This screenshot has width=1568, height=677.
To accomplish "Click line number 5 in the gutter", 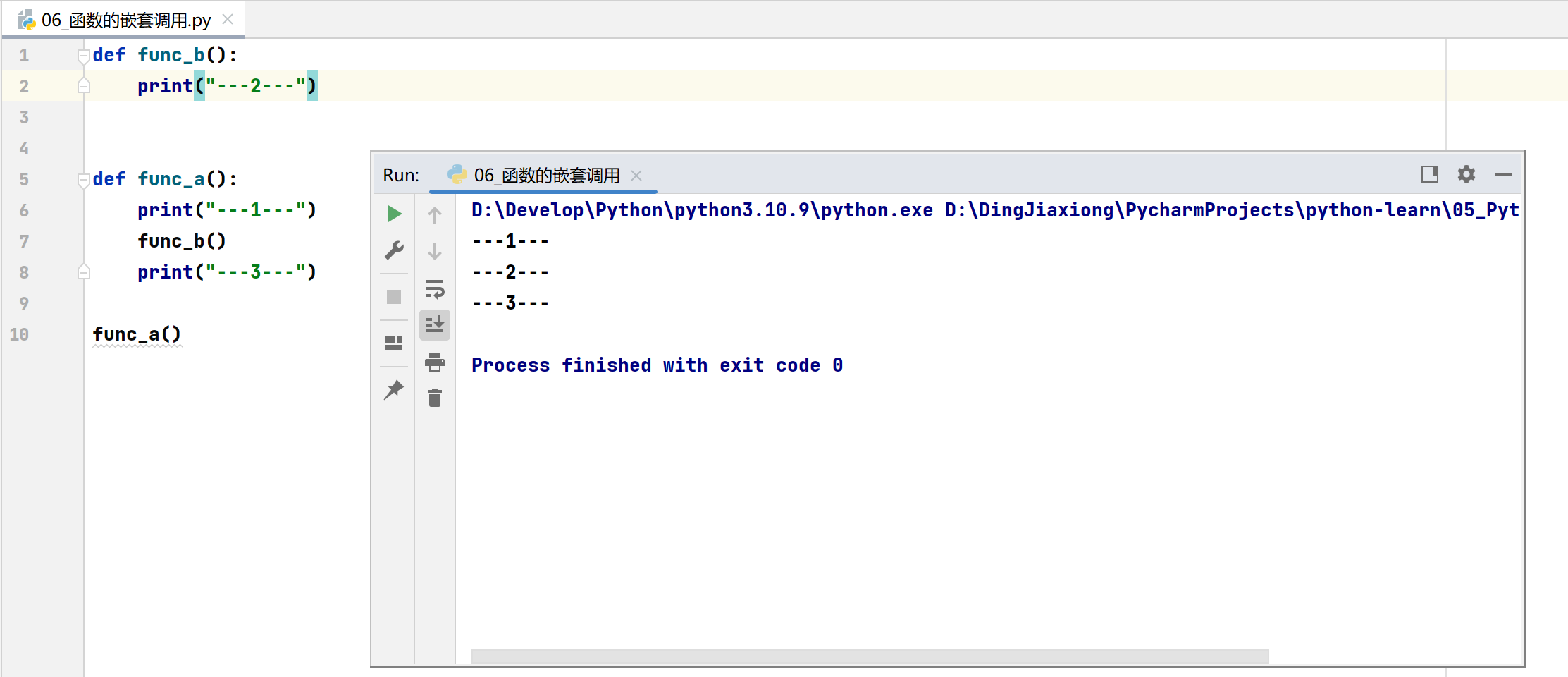I will (x=24, y=179).
